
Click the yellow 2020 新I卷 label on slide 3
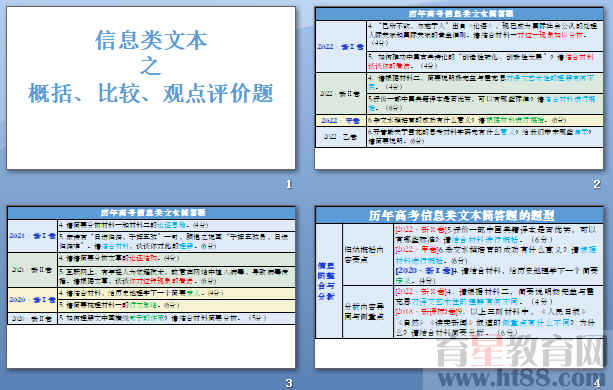point(32,300)
